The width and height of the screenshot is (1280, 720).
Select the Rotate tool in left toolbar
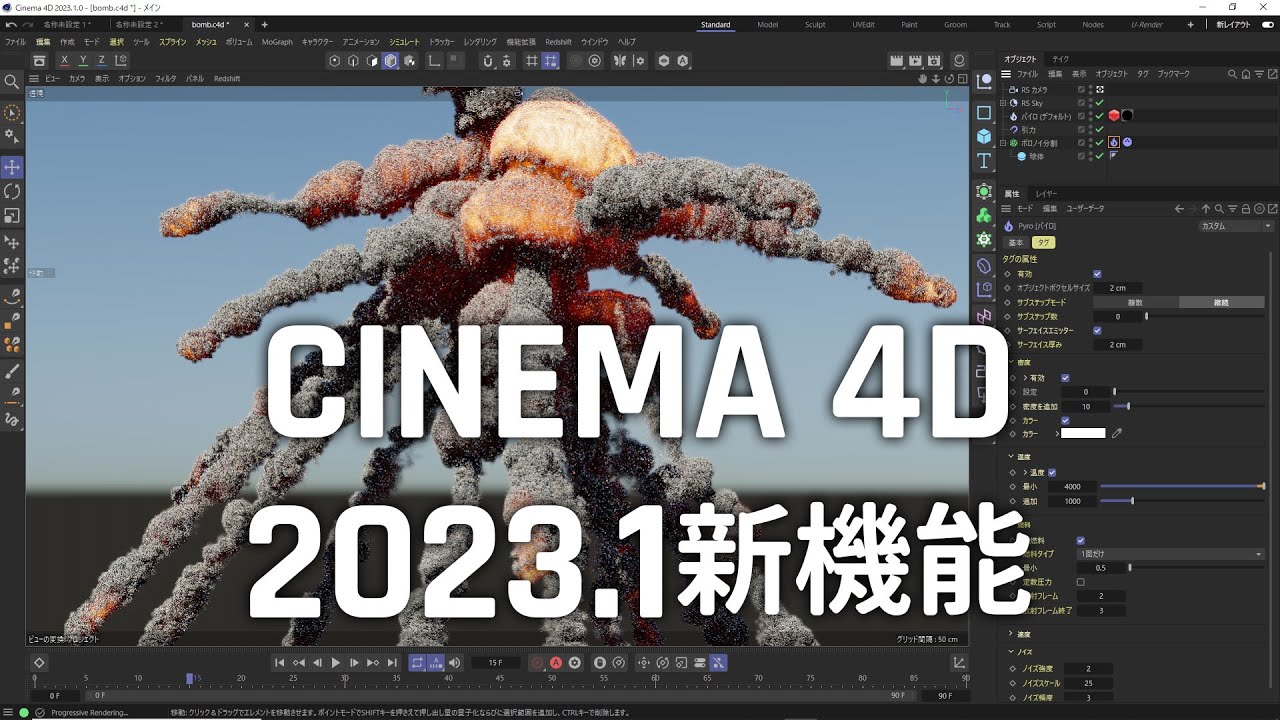pyautogui.click(x=12, y=191)
